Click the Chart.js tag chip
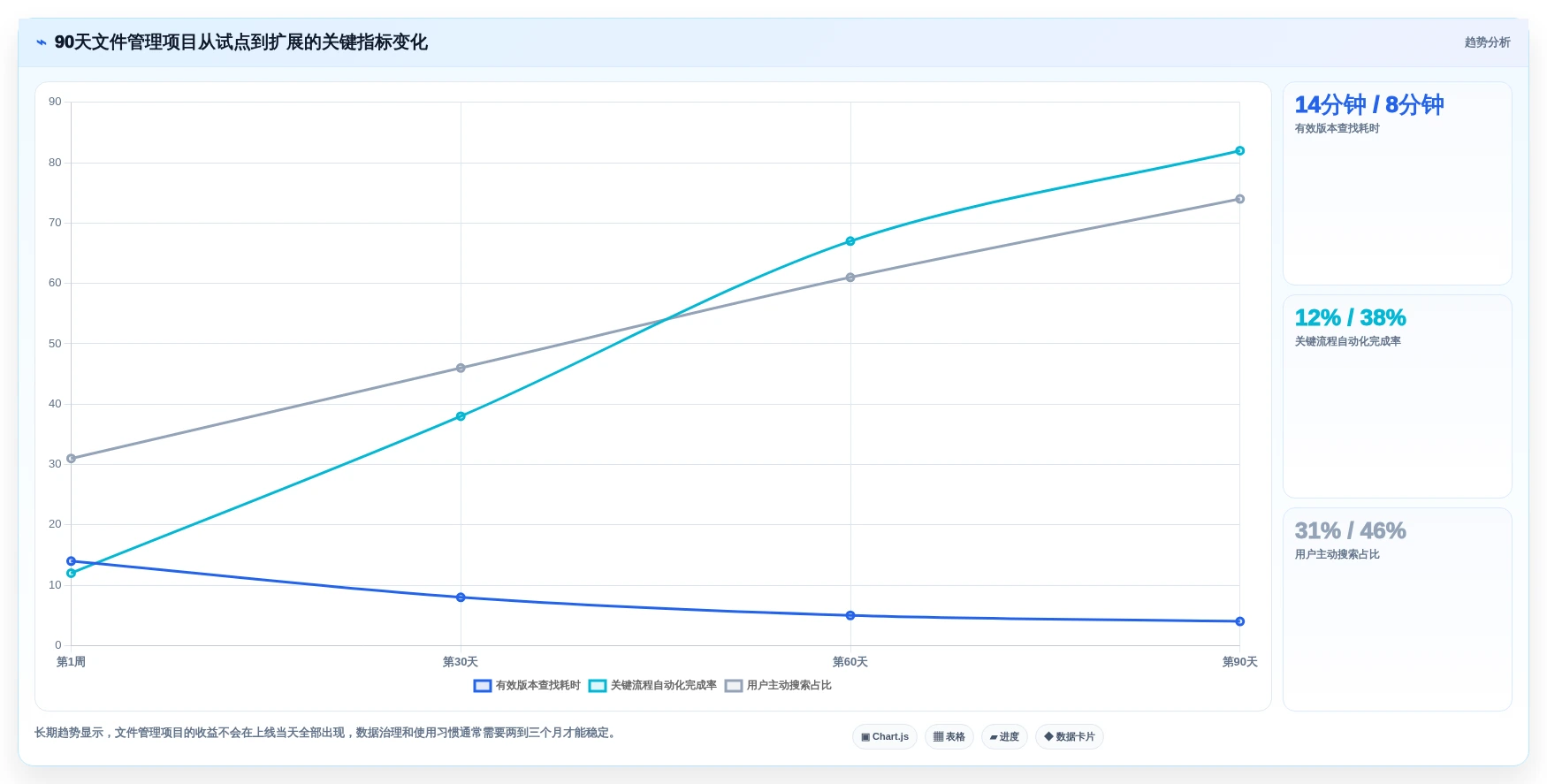This screenshot has height=784, width=1547. pos(885,736)
